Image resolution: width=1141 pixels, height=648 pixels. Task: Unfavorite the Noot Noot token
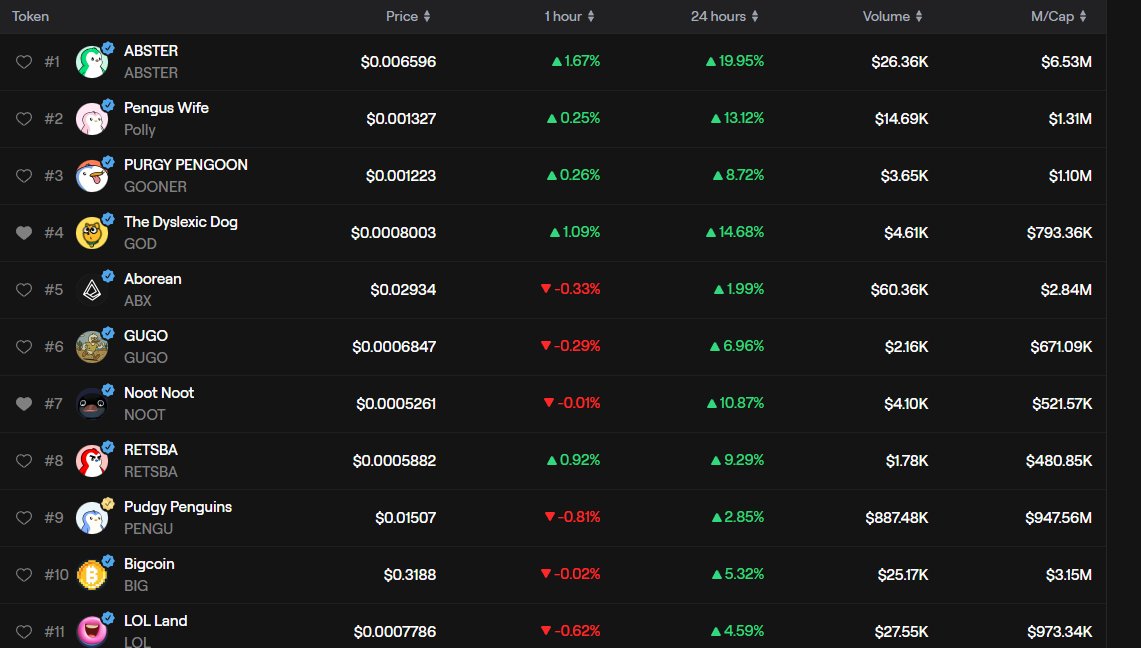click(x=23, y=404)
